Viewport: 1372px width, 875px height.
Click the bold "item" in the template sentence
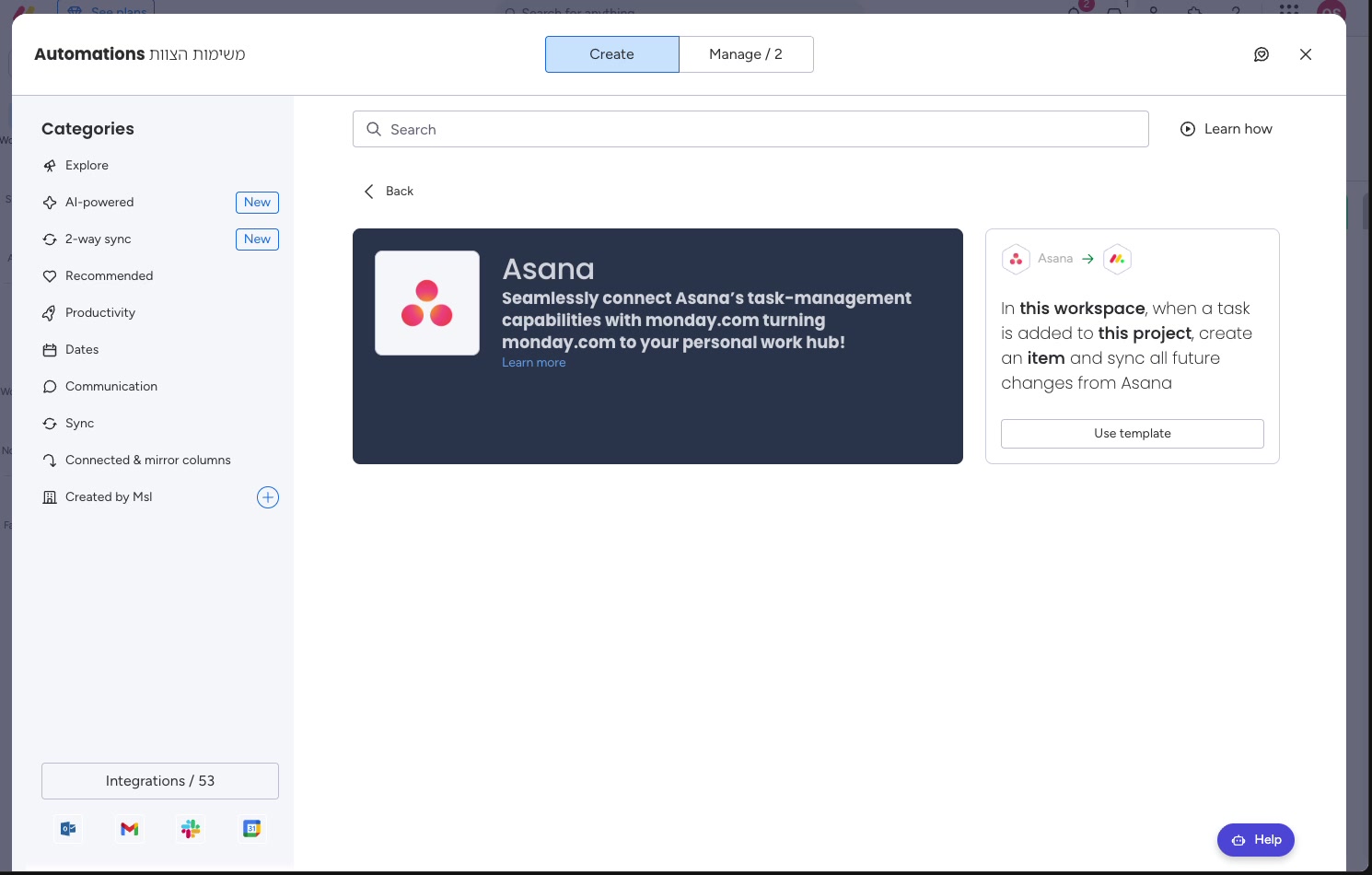[1046, 358]
